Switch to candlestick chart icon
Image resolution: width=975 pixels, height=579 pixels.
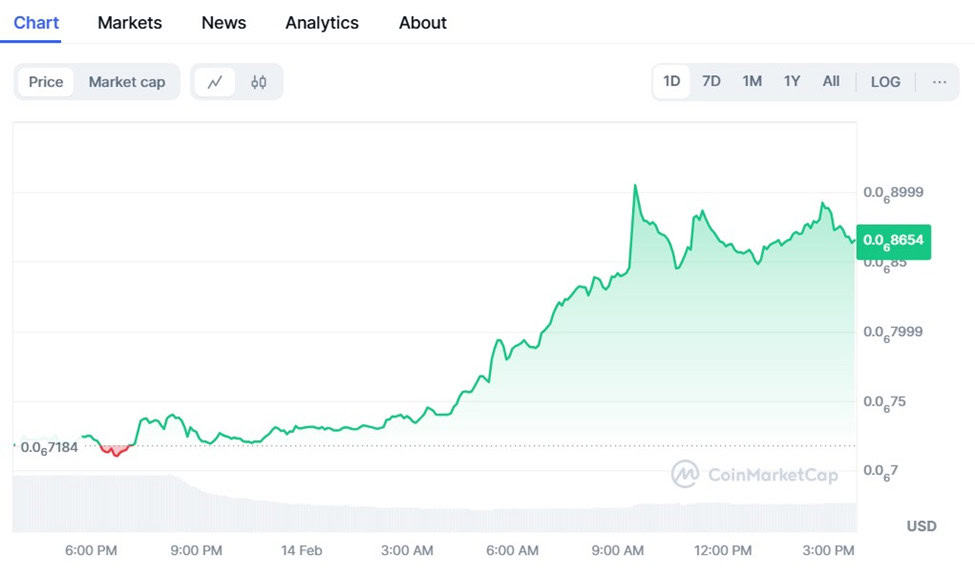click(x=259, y=82)
